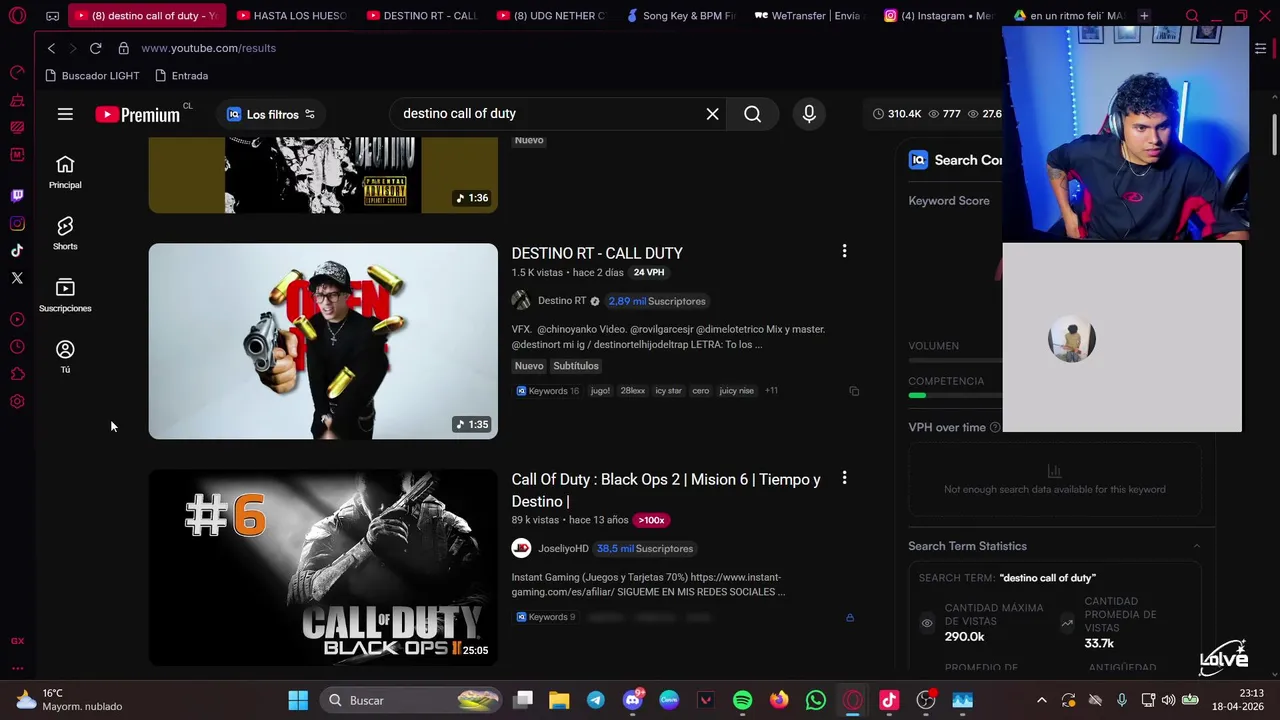
Task: Go back in browser history
Action: click(51, 48)
